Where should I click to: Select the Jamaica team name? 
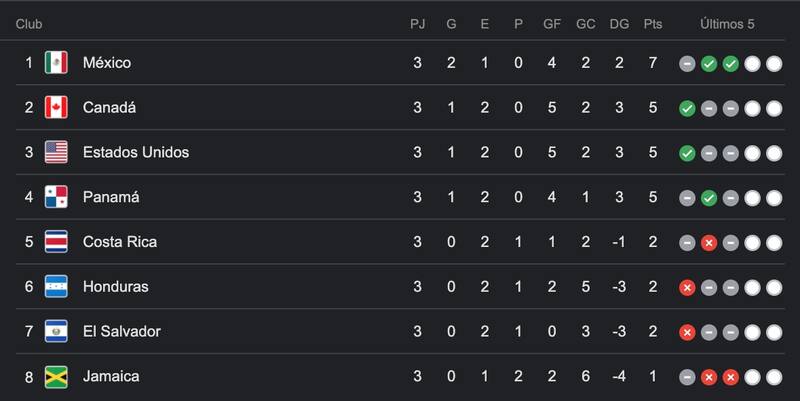point(111,376)
